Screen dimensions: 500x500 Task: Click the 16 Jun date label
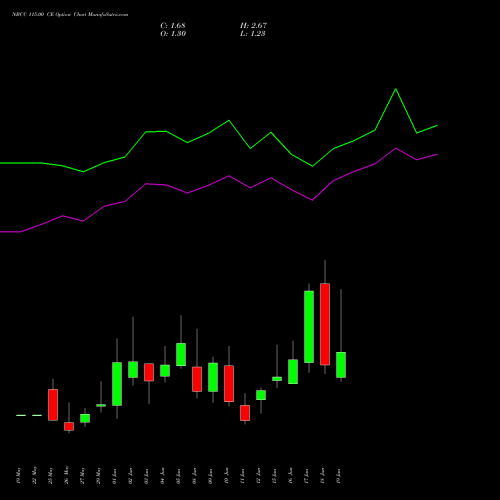click(x=290, y=476)
